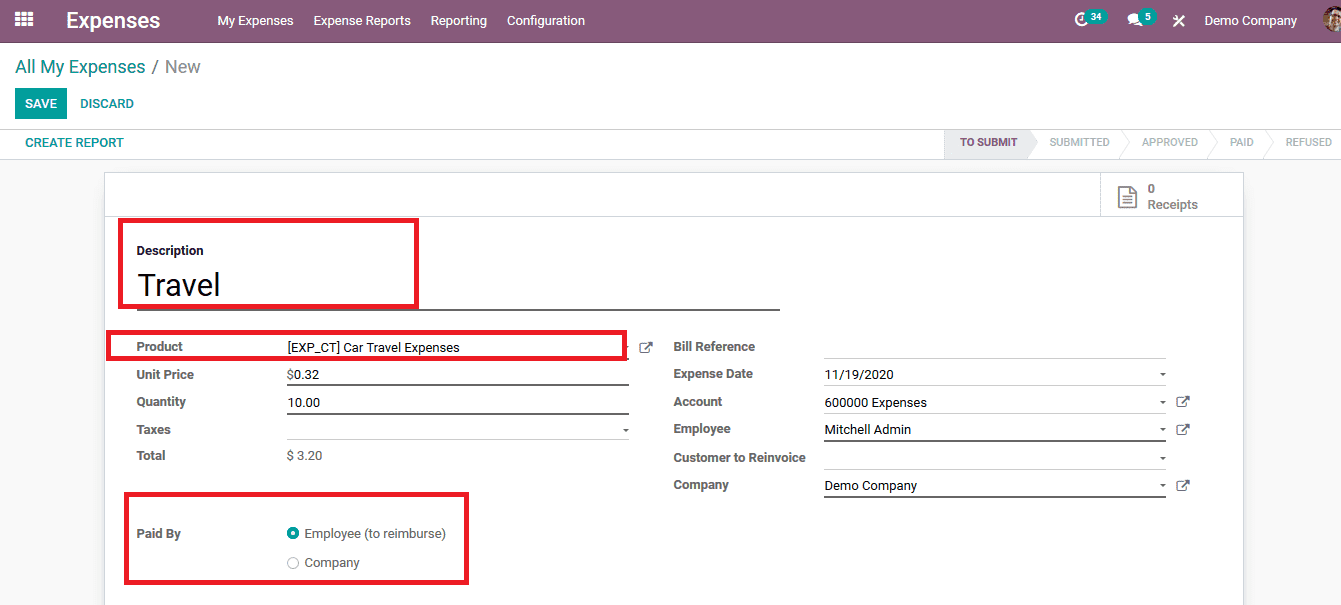Discard the new expense
The width and height of the screenshot is (1341, 605).
tap(107, 104)
